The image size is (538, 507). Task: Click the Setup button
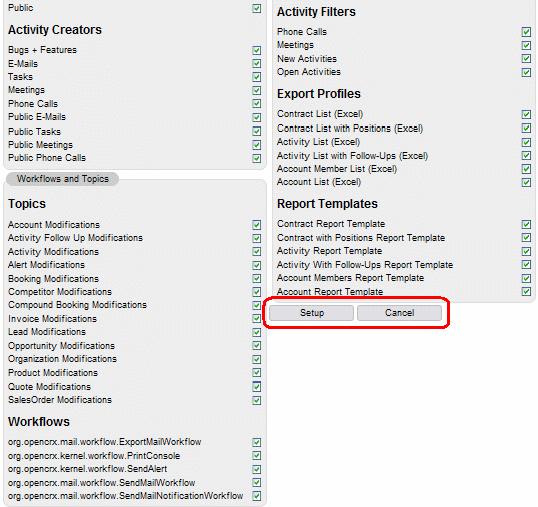(311, 313)
